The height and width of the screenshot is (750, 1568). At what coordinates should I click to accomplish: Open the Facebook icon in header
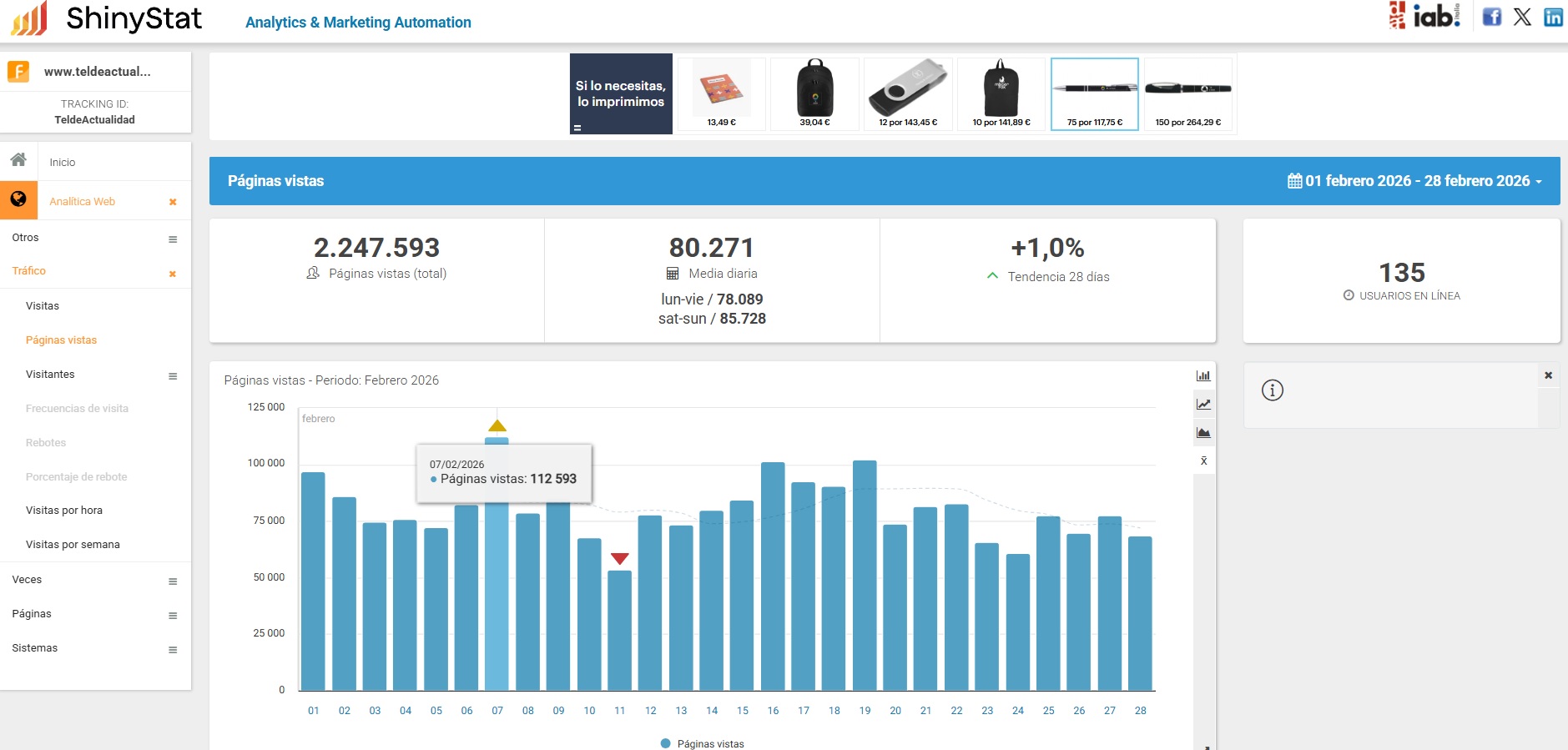(x=1492, y=17)
